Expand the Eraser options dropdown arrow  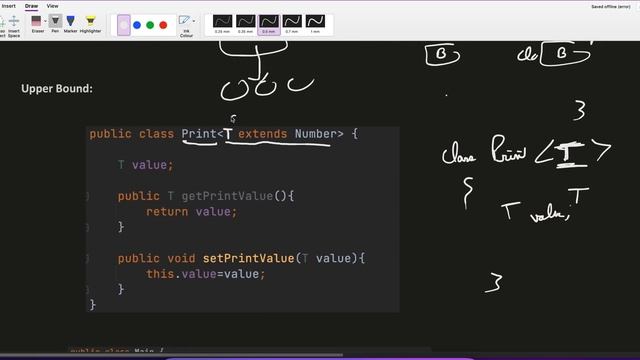[x=45, y=21]
